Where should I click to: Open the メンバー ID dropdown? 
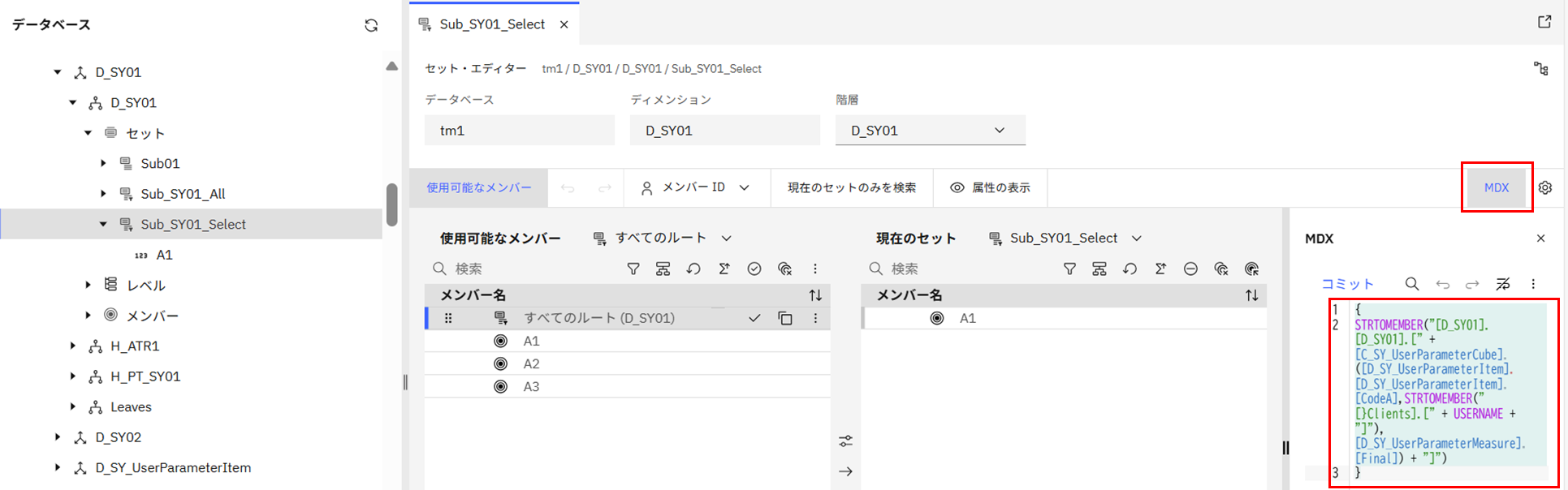tap(695, 187)
